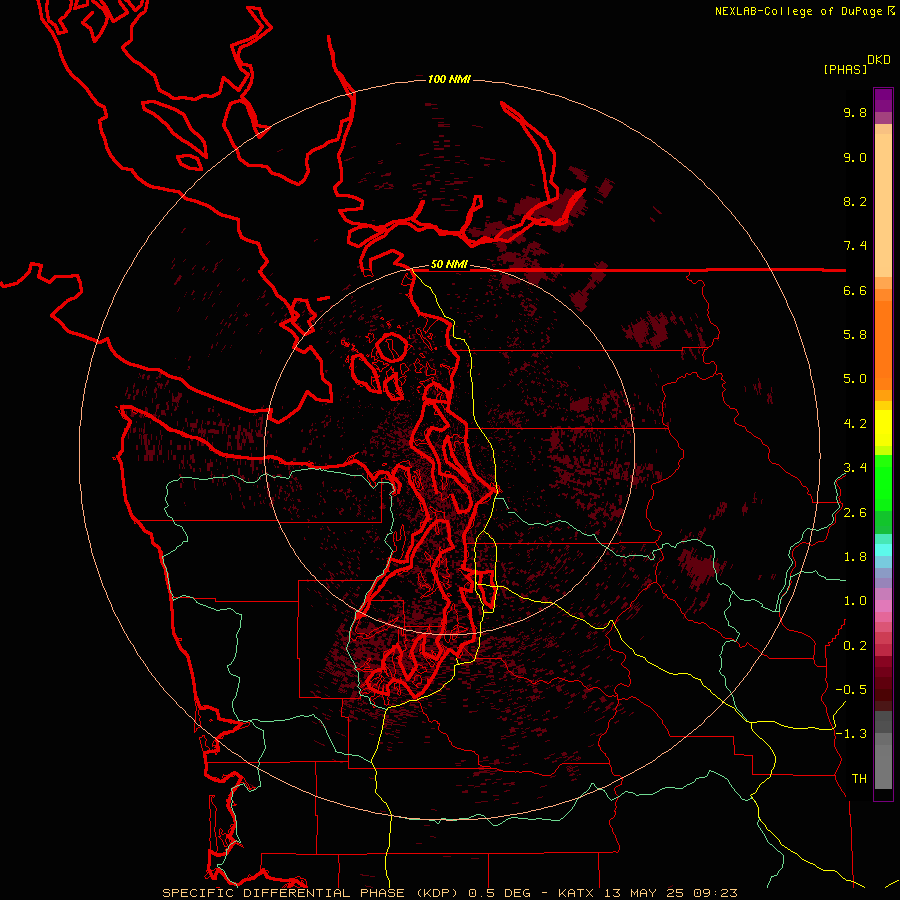Click the 1.0 legend value

tap(855, 601)
